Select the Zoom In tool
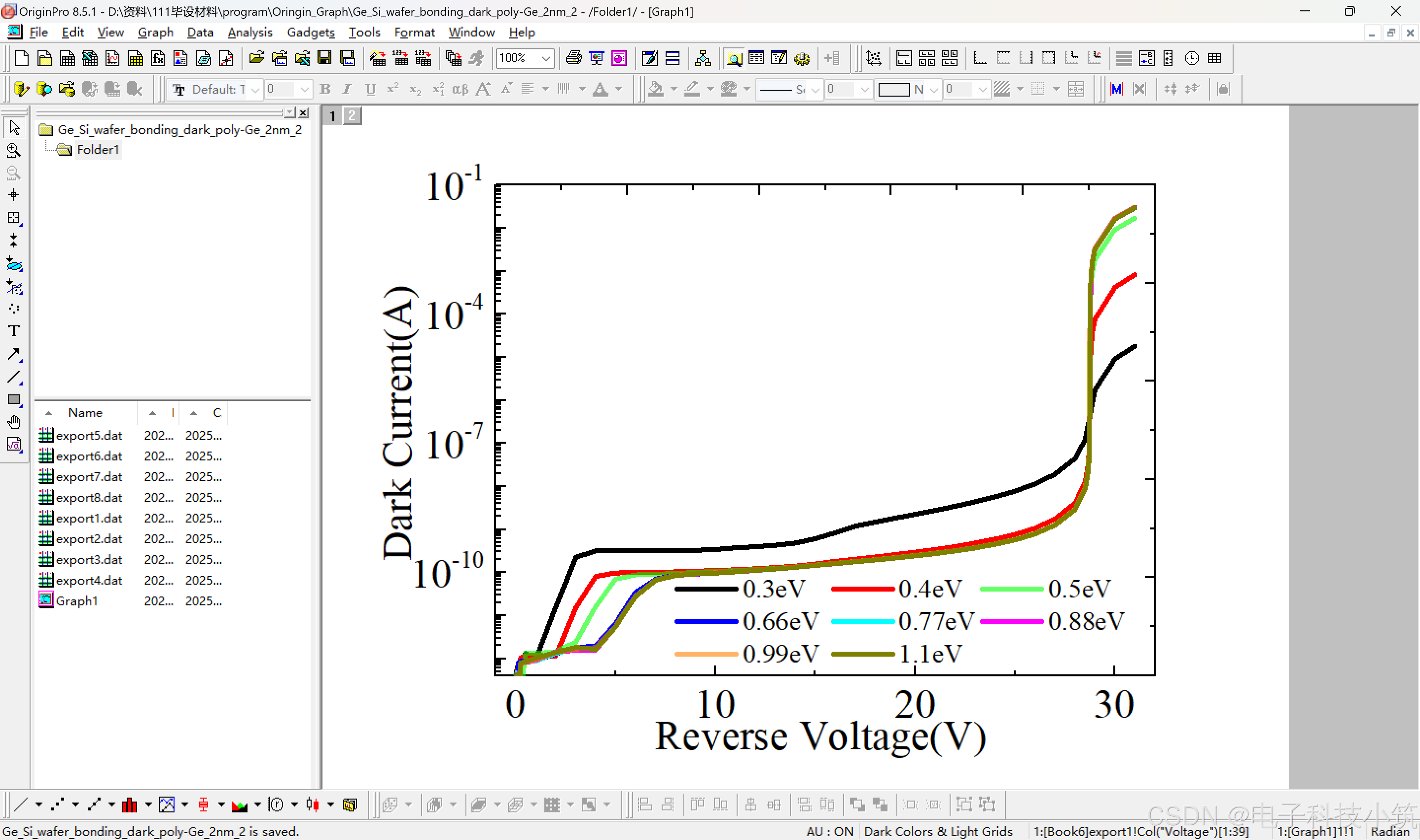 [x=14, y=150]
